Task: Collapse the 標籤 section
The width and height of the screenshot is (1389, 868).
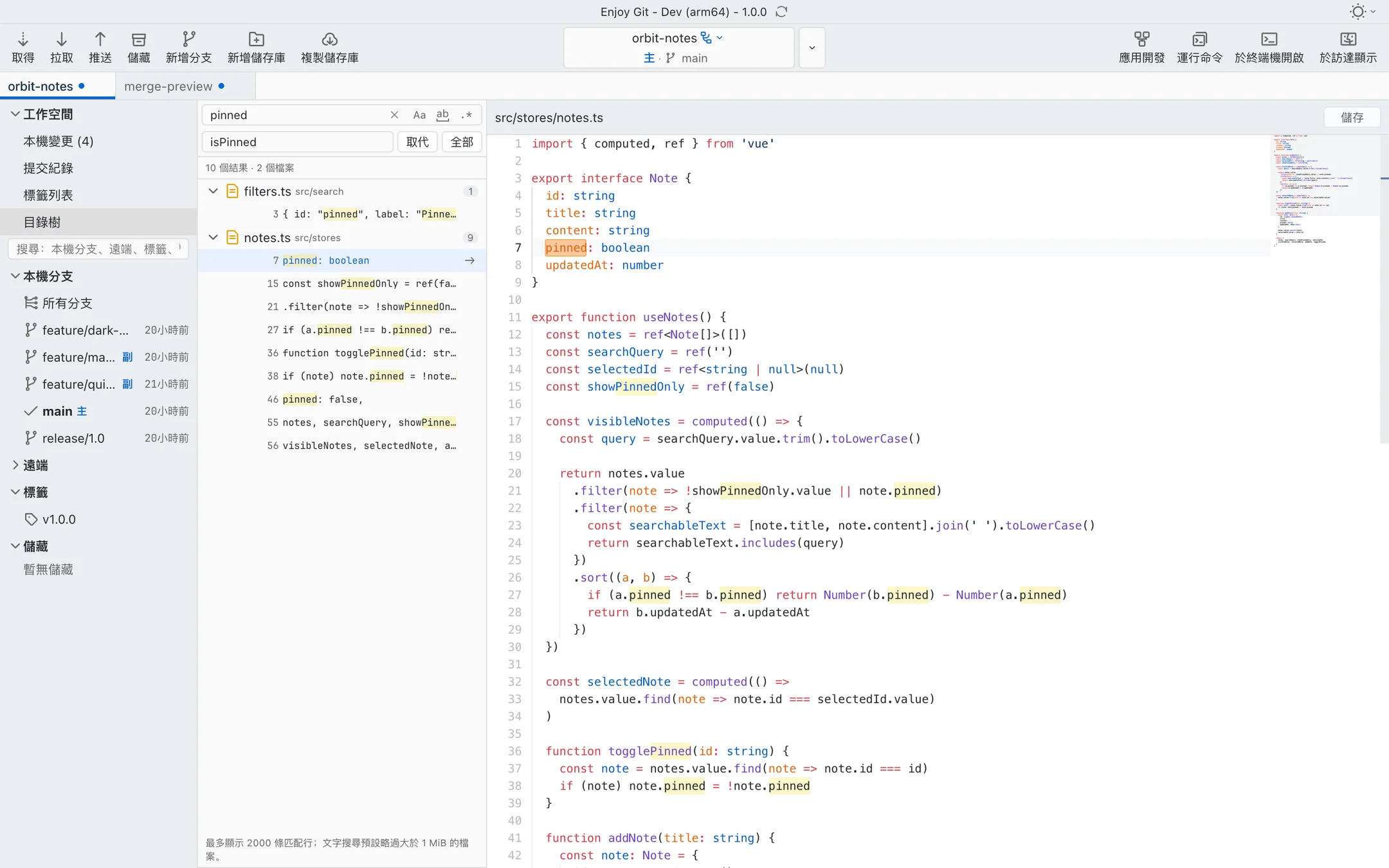Action: pos(15,492)
